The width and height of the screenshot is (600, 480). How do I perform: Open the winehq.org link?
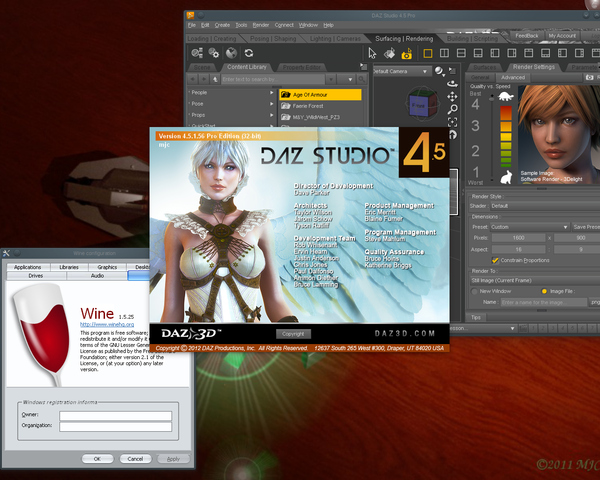107,324
